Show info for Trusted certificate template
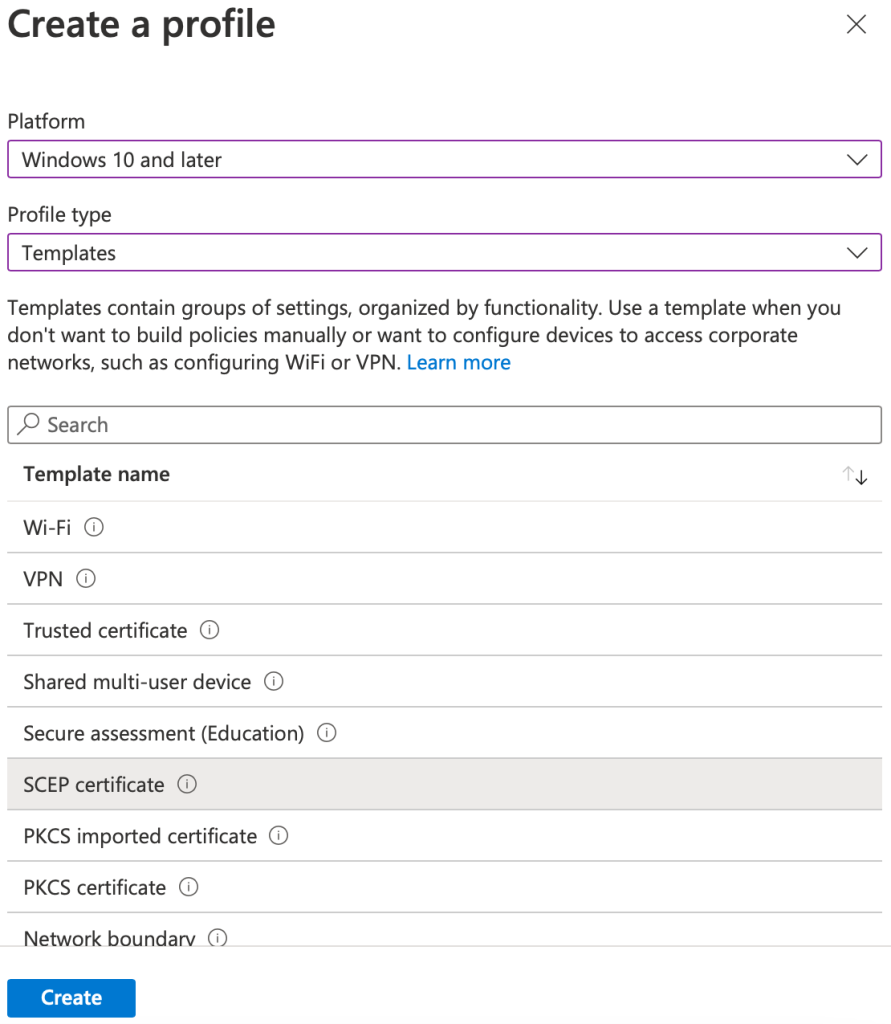The image size is (891, 1024). pos(210,630)
